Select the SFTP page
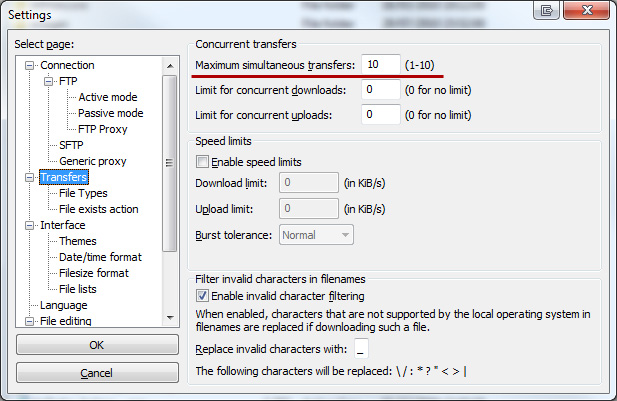 (71, 145)
